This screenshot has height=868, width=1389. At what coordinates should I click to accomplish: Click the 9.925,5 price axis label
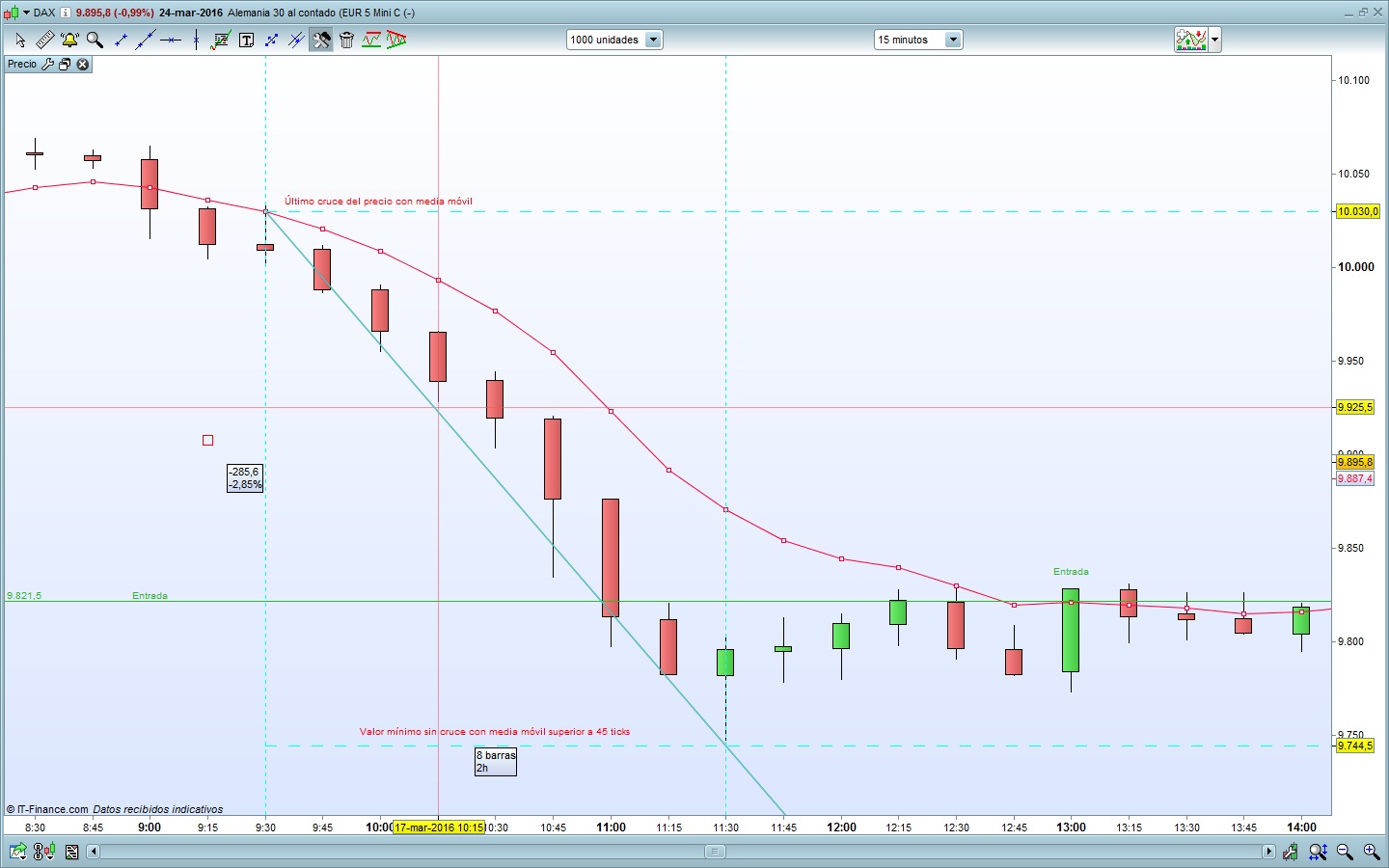coord(1354,407)
